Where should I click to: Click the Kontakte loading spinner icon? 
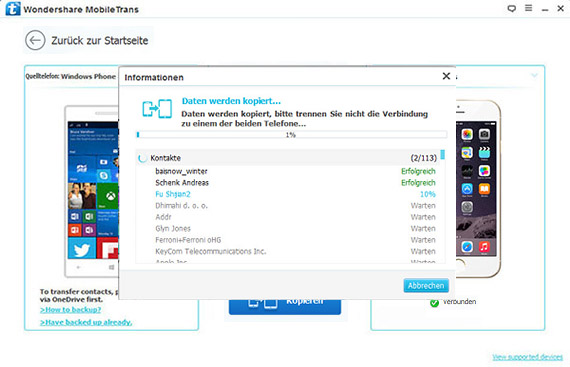coord(142,158)
